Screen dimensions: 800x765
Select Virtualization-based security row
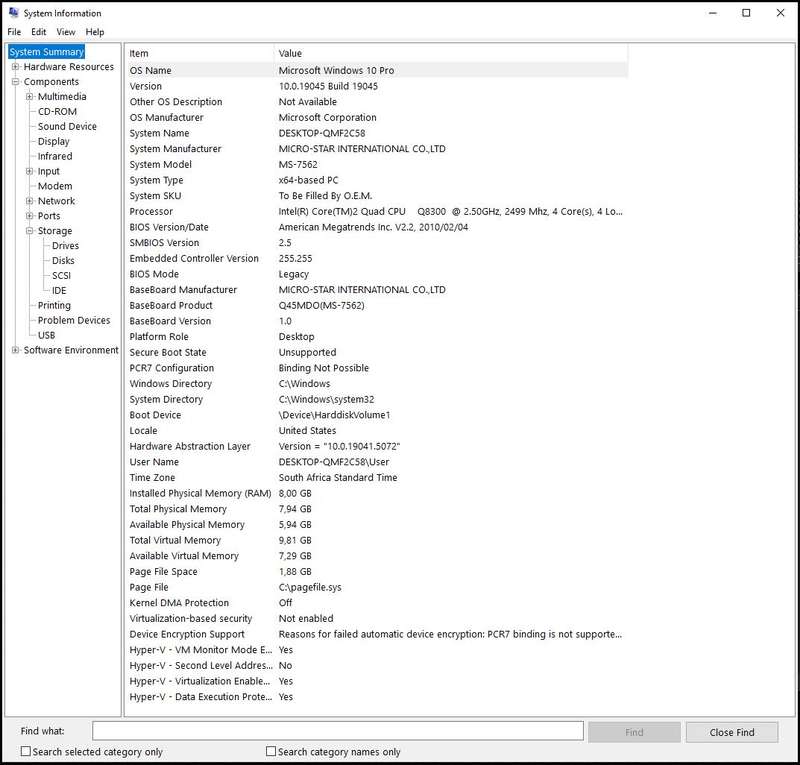pyautogui.click(x=377, y=618)
